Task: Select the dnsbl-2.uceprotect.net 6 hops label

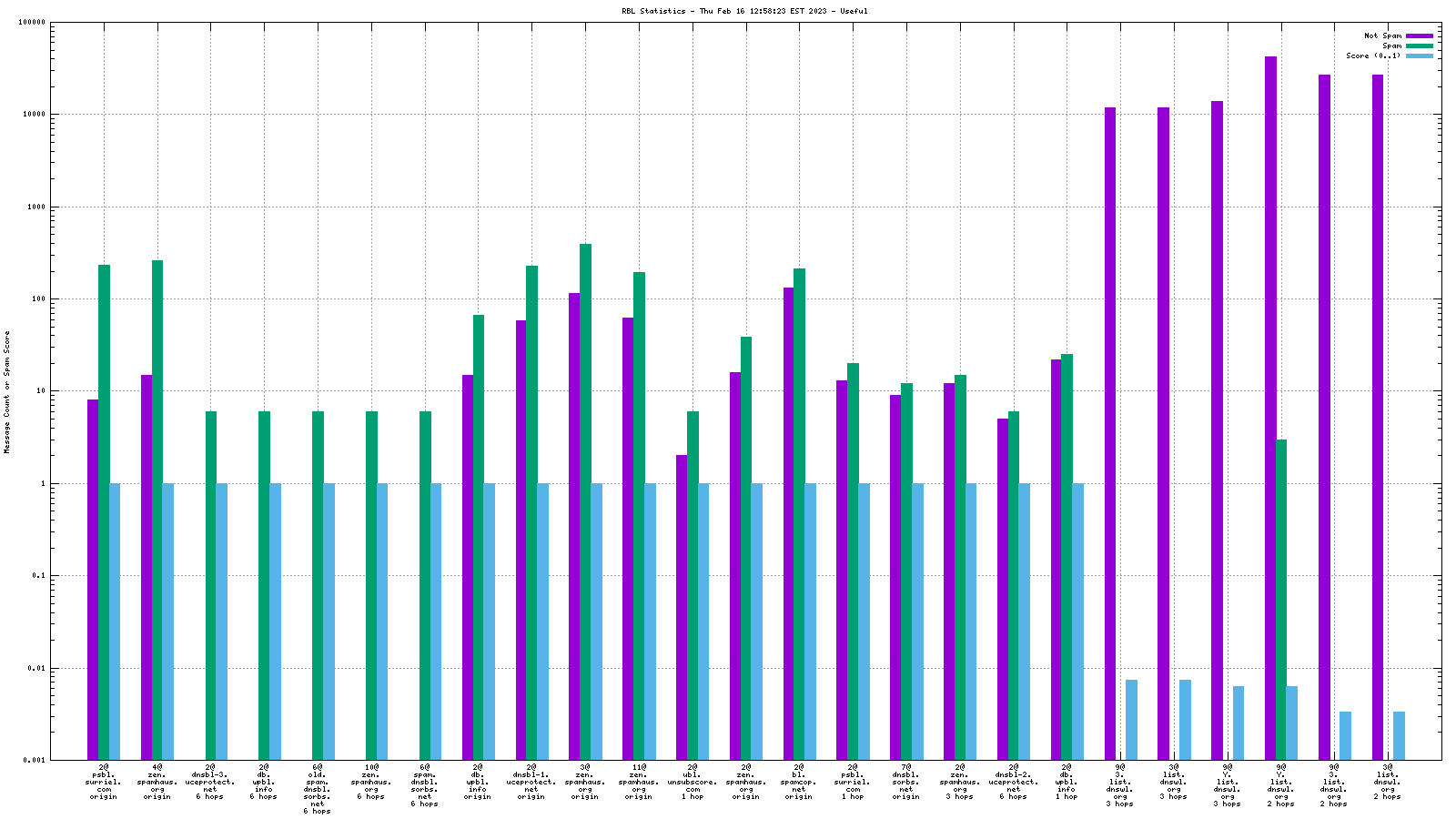Action: [x=1014, y=782]
